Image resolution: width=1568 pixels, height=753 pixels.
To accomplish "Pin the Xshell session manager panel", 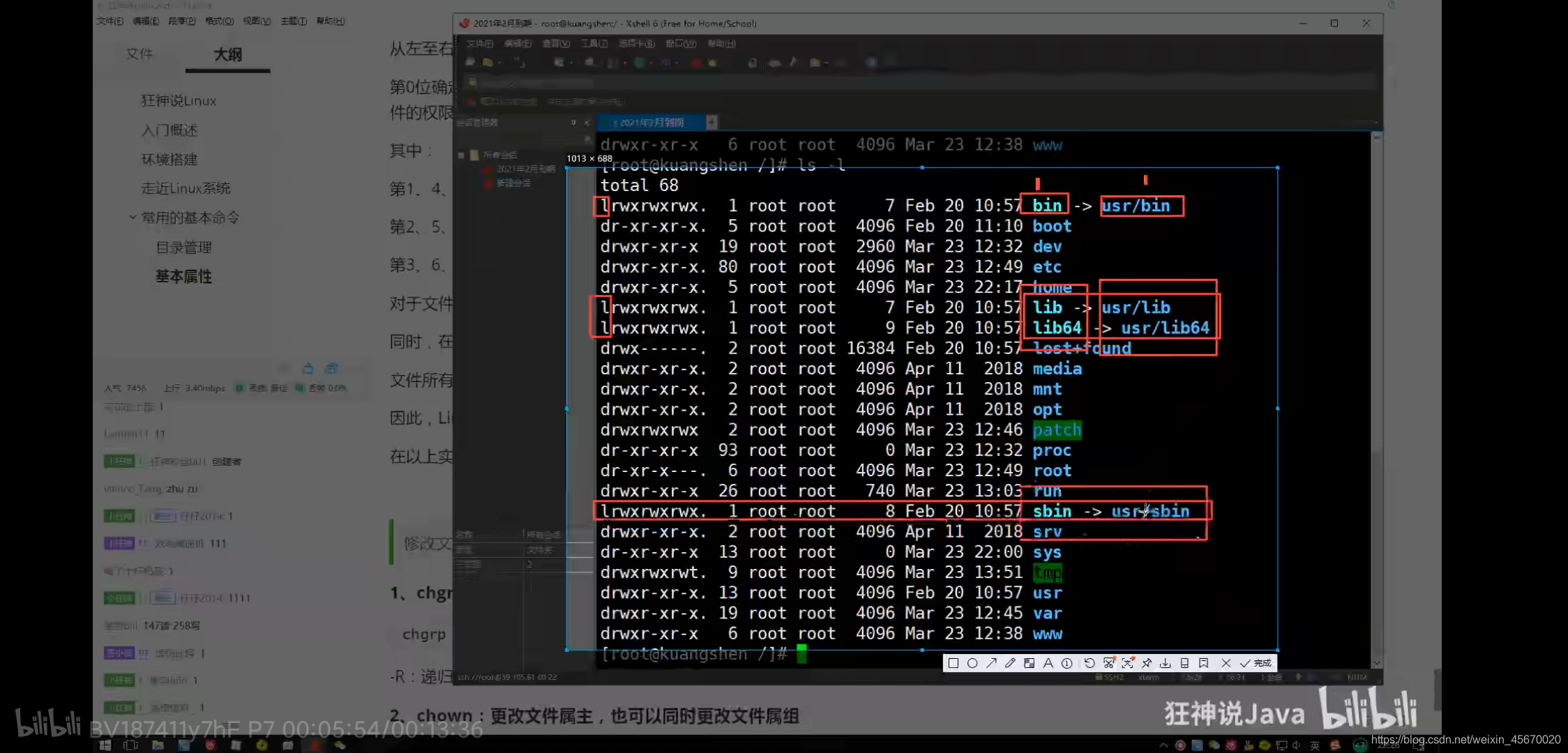I will coord(573,122).
